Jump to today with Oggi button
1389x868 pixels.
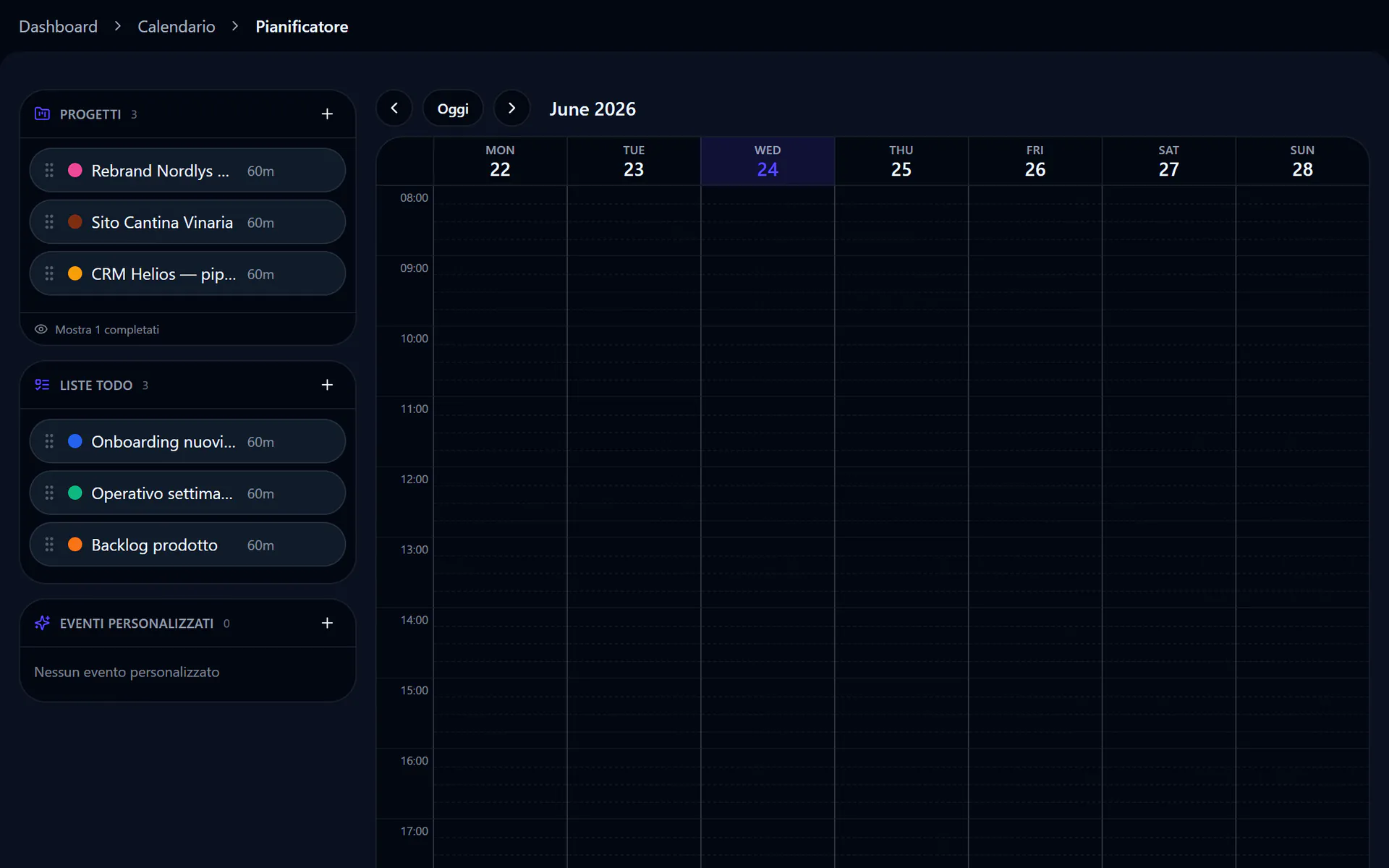(453, 109)
